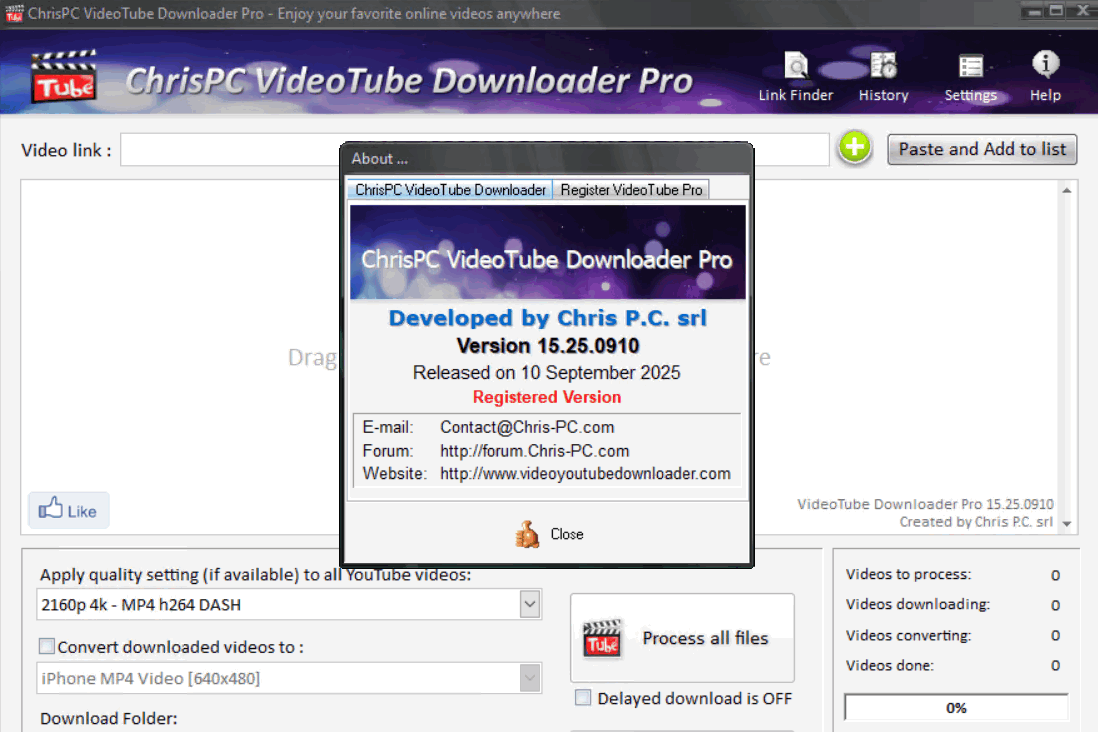The width and height of the screenshot is (1098, 732).
Task: Click VideoTube Downloader Pro 15.25.0910 footer text
Action: coord(925,504)
